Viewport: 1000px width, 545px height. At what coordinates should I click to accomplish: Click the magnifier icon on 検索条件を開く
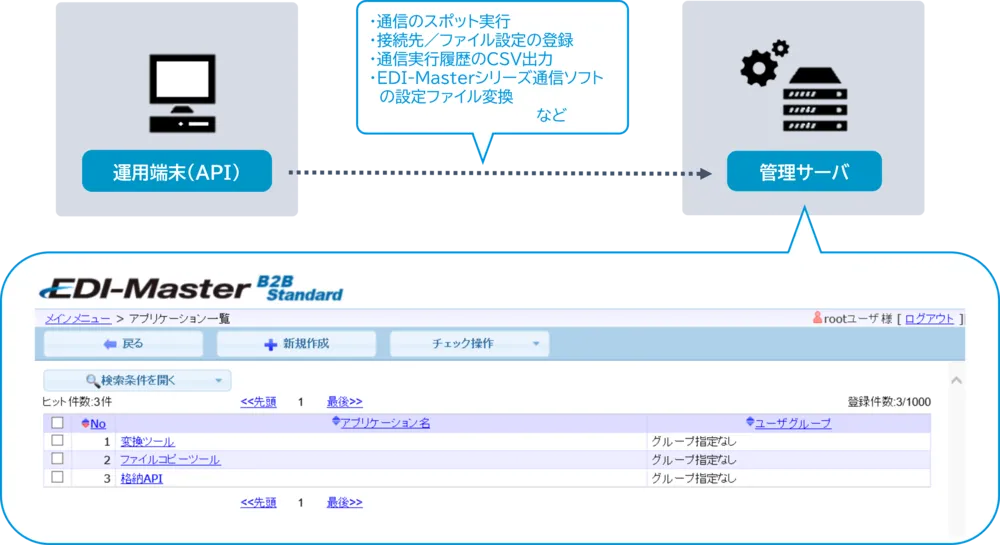[93, 381]
